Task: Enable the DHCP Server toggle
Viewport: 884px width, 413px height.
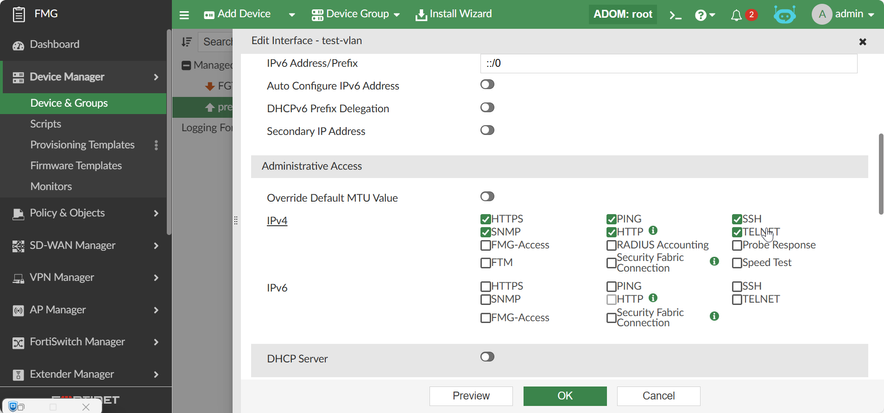Action: [x=487, y=357]
